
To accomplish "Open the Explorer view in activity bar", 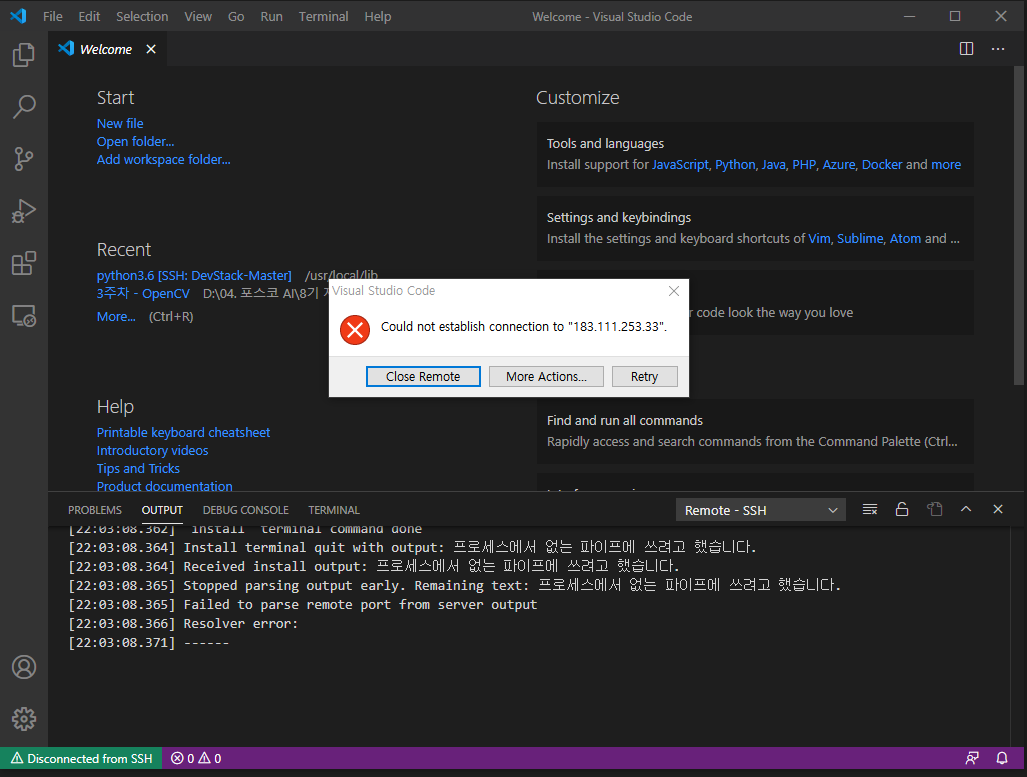I will [24, 54].
